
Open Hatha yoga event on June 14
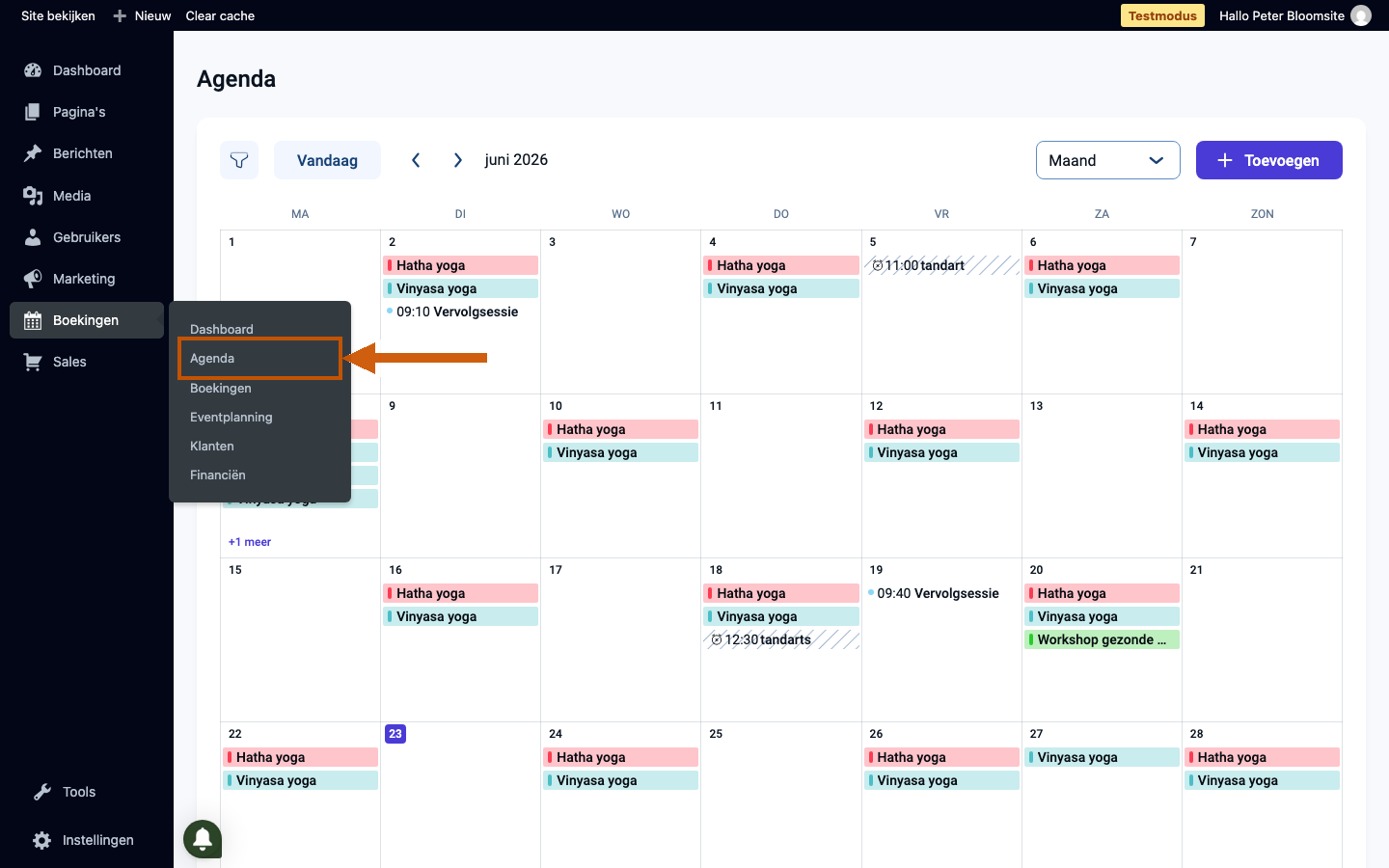(x=1262, y=429)
